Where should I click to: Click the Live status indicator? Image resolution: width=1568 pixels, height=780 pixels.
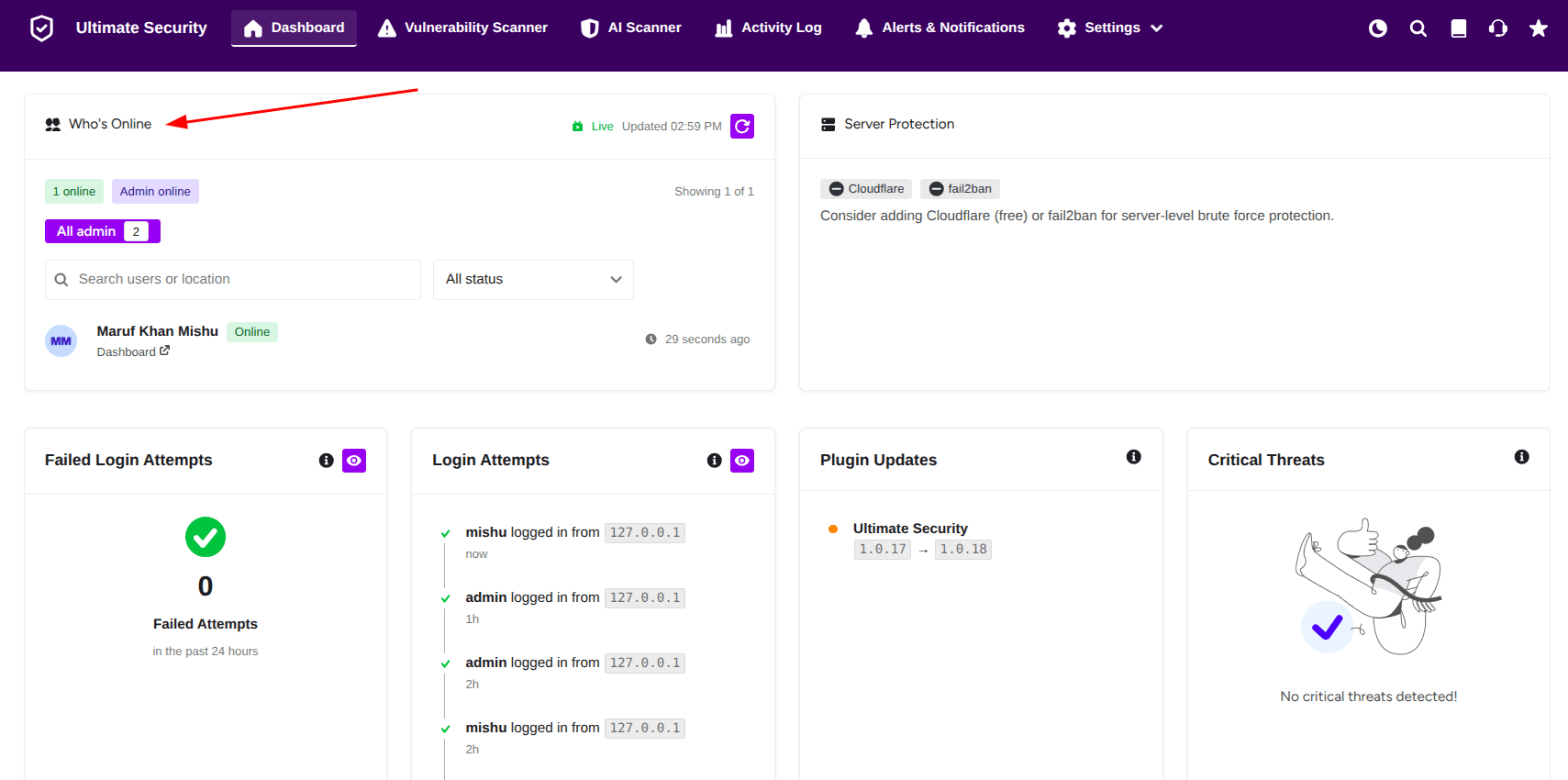click(x=593, y=127)
